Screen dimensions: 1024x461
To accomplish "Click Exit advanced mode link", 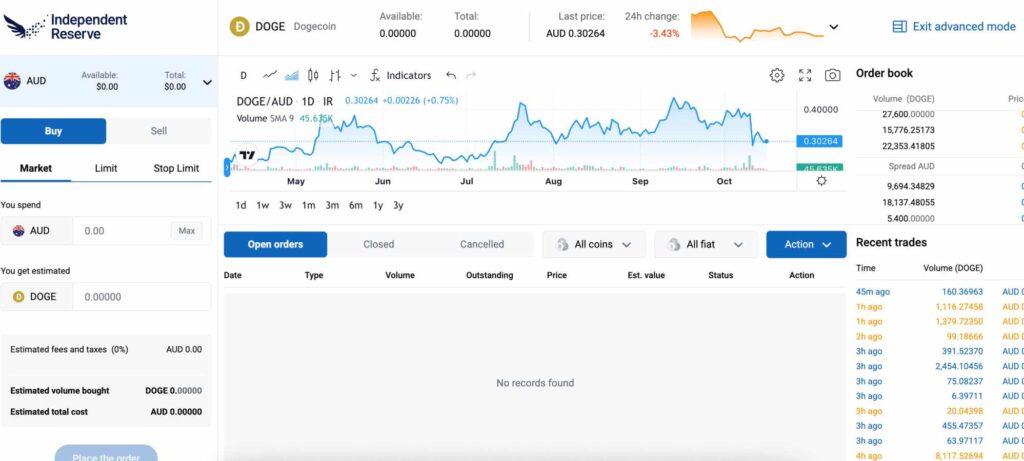I will click(x=954, y=27).
